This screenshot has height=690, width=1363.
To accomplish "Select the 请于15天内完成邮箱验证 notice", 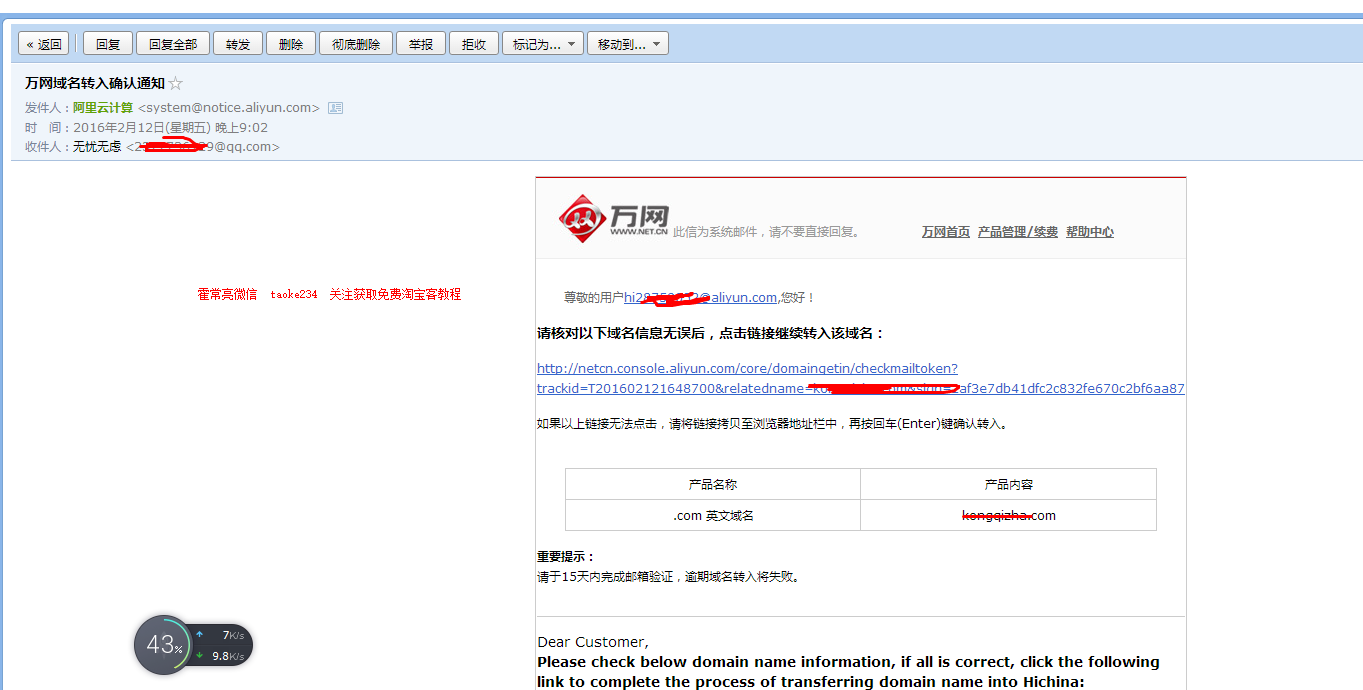I will click(668, 577).
